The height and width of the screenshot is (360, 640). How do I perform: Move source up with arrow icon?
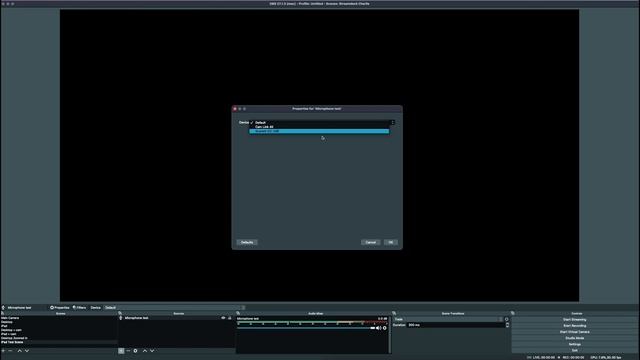[144, 351]
